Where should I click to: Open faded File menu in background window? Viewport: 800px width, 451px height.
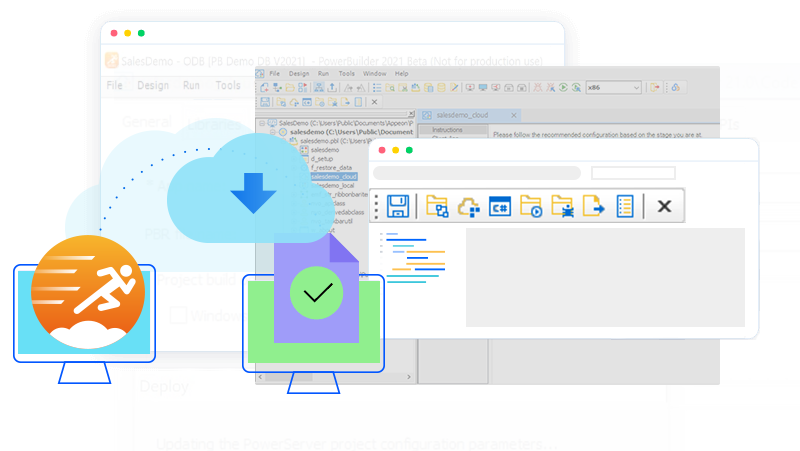(114, 85)
